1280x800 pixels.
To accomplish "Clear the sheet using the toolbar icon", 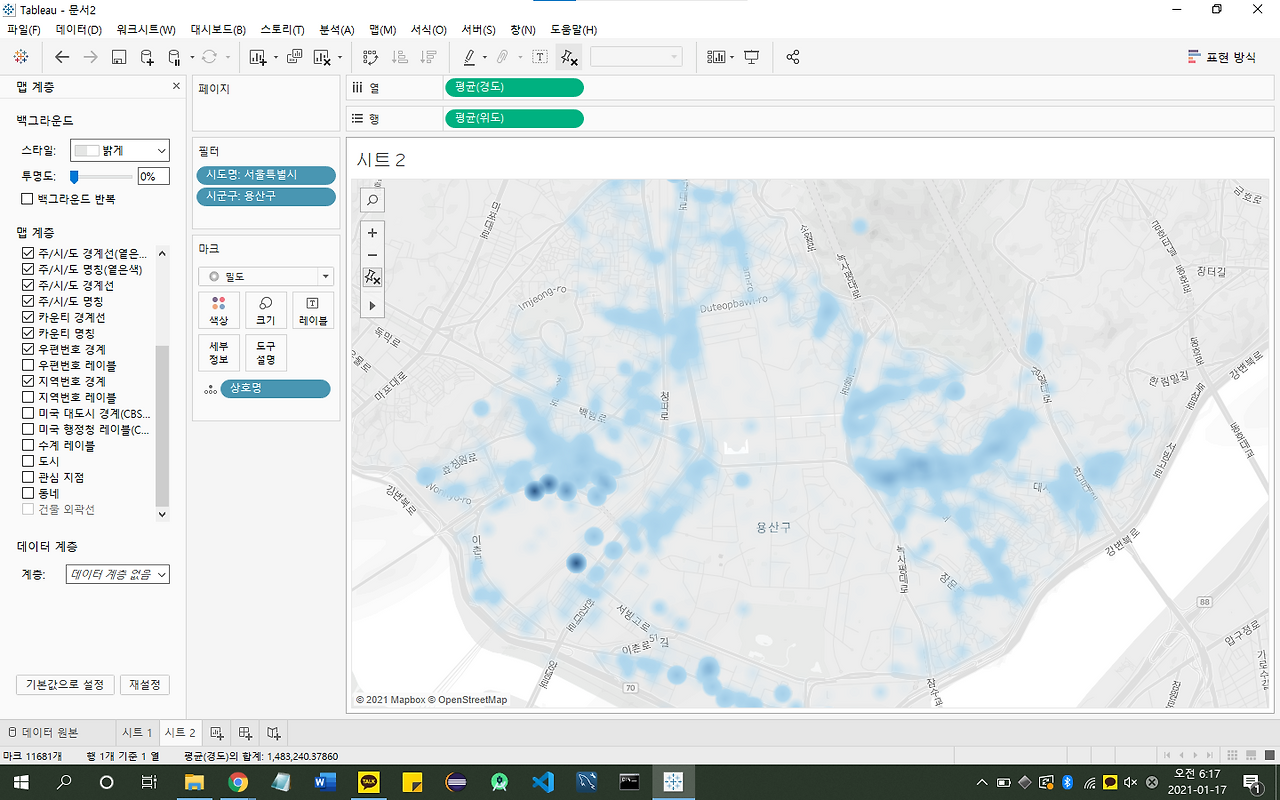I will coord(322,57).
